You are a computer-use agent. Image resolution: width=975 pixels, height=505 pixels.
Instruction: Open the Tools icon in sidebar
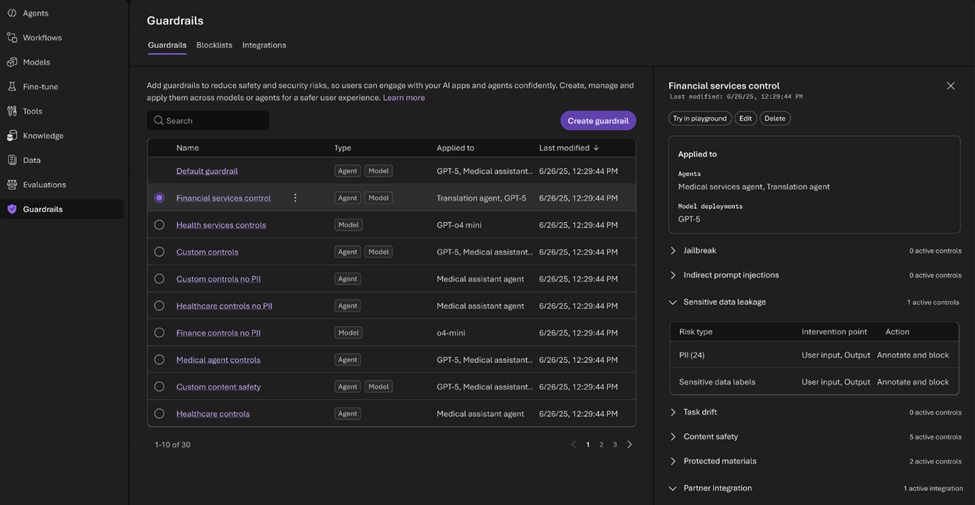(x=12, y=111)
